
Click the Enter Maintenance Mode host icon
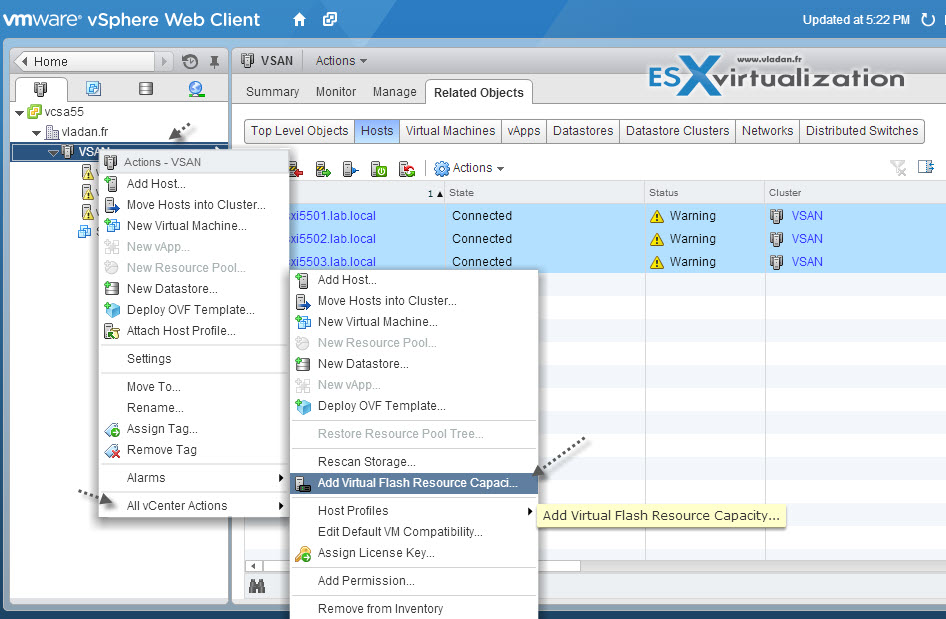point(296,170)
